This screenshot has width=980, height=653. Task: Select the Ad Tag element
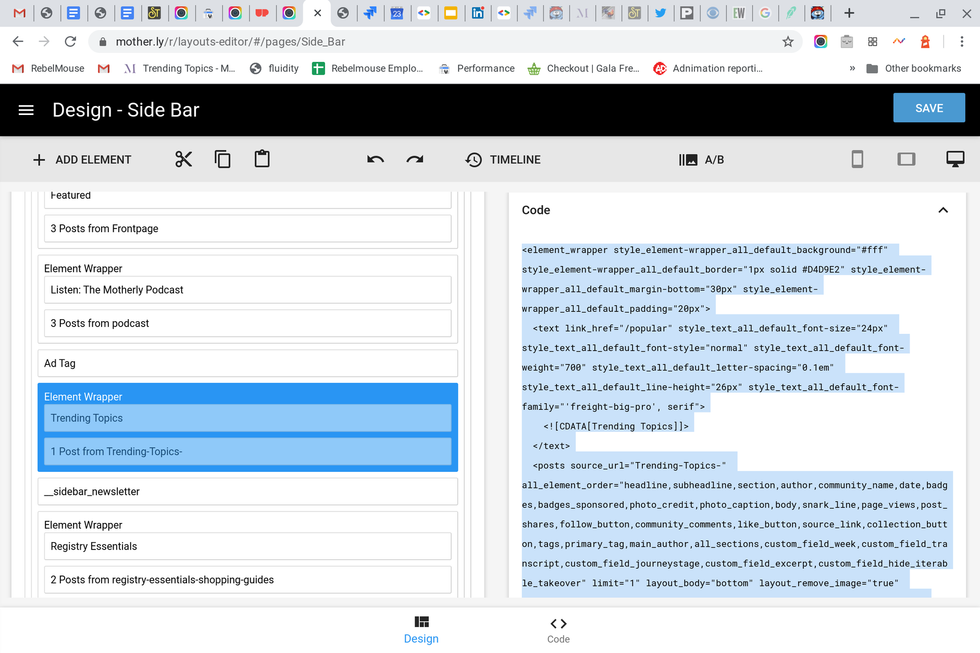pyautogui.click(x=247, y=364)
